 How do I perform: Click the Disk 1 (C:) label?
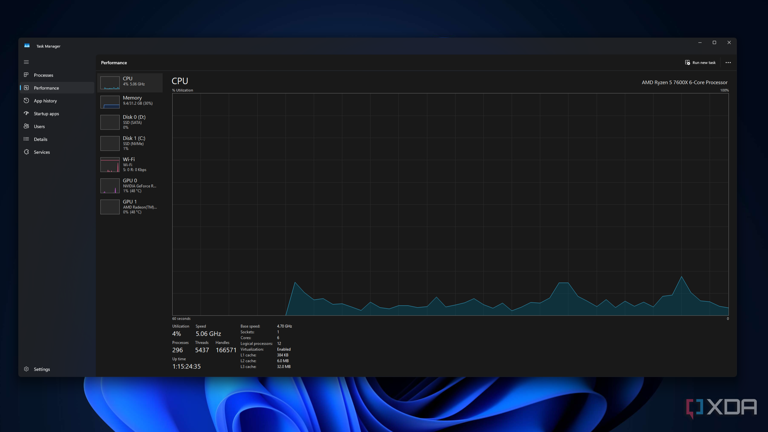(134, 138)
